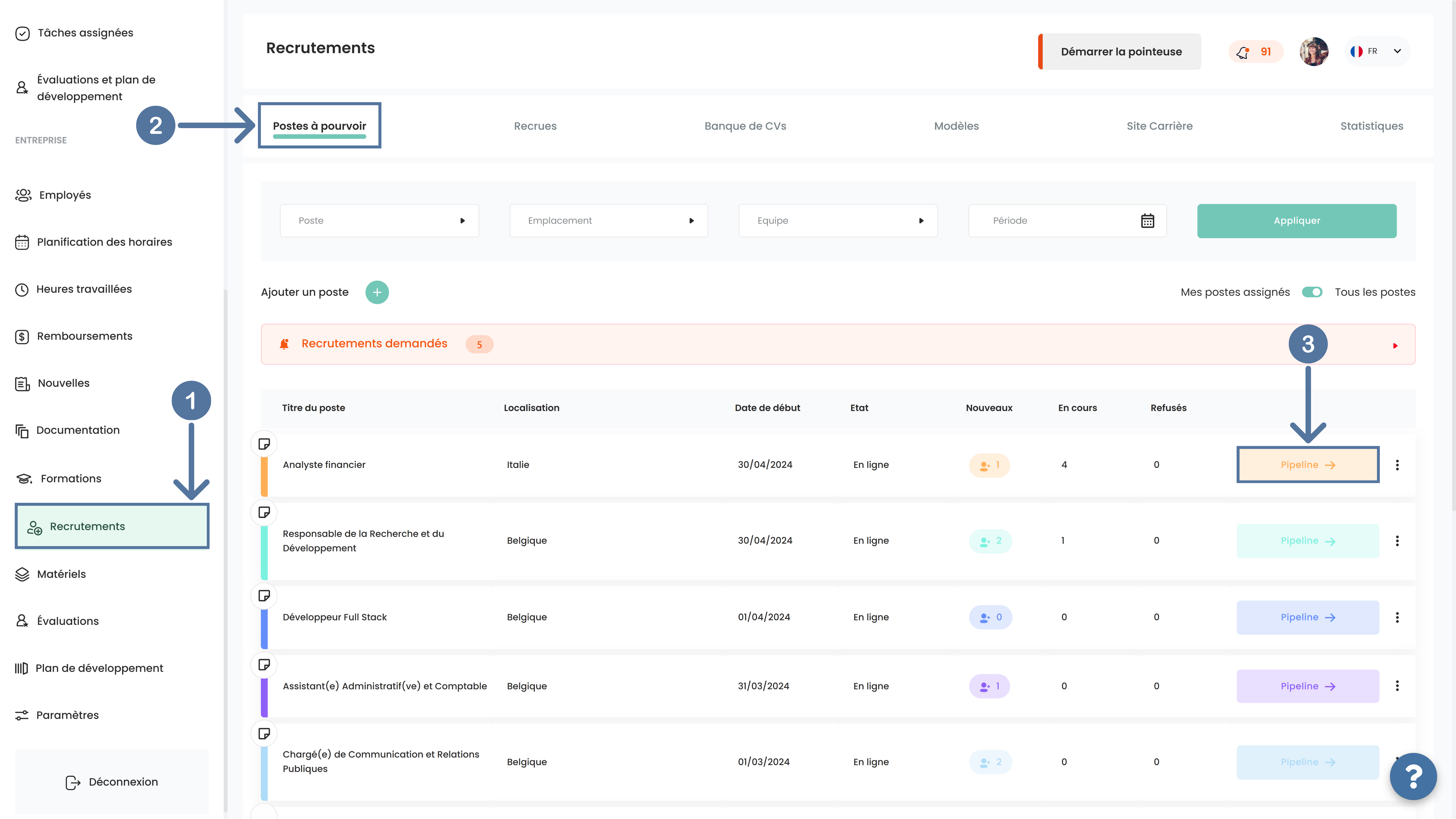Open Pipeline for Responsable de la Recherche
Screen dimensions: 1456x819
(x=1308, y=541)
